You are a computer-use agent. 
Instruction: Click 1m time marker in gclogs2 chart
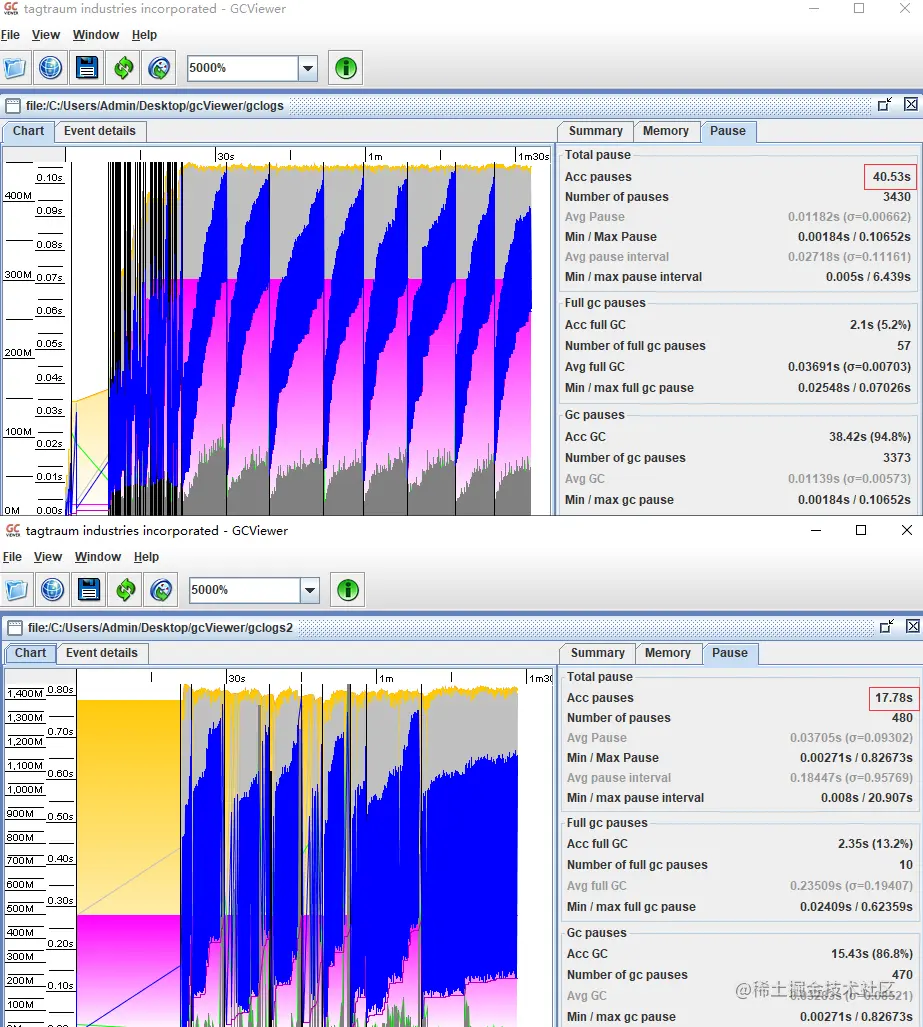pyautogui.click(x=386, y=679)
